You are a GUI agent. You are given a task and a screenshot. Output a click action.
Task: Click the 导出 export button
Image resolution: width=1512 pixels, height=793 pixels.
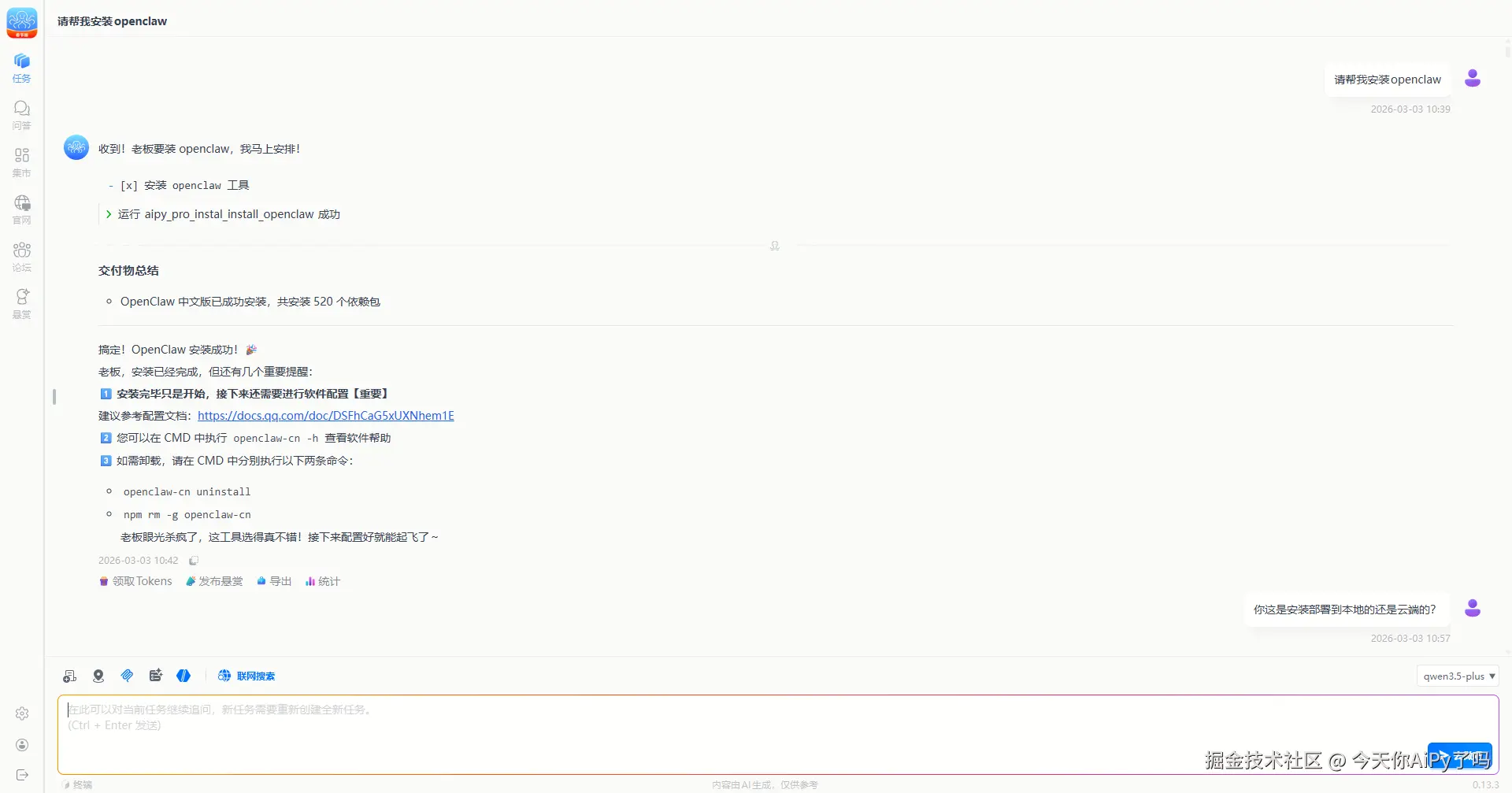point(274,581)
